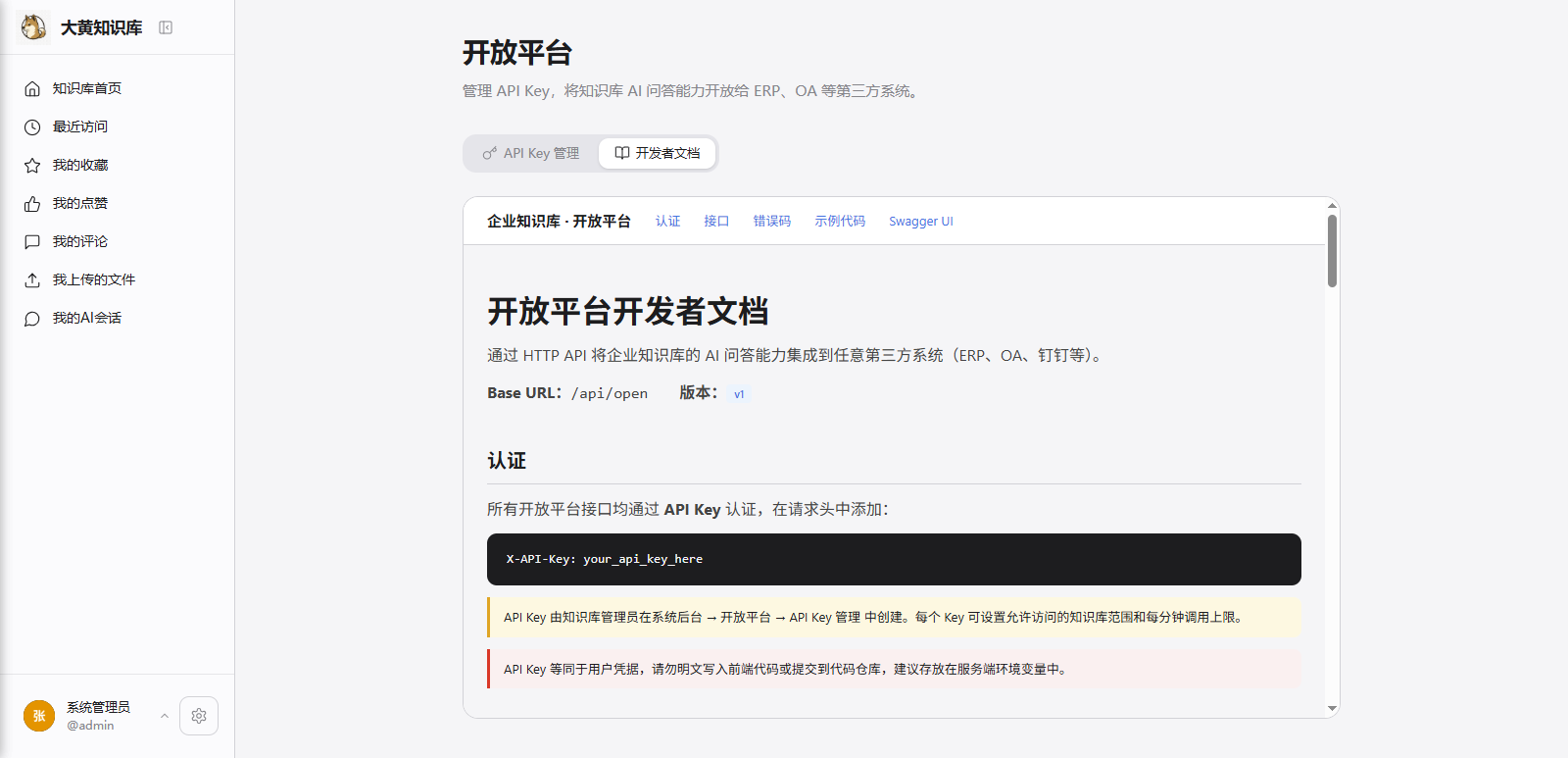1568x758 pixels.
Task: Click the 大黄知识库 title text
Action: (x=102, y=27)
